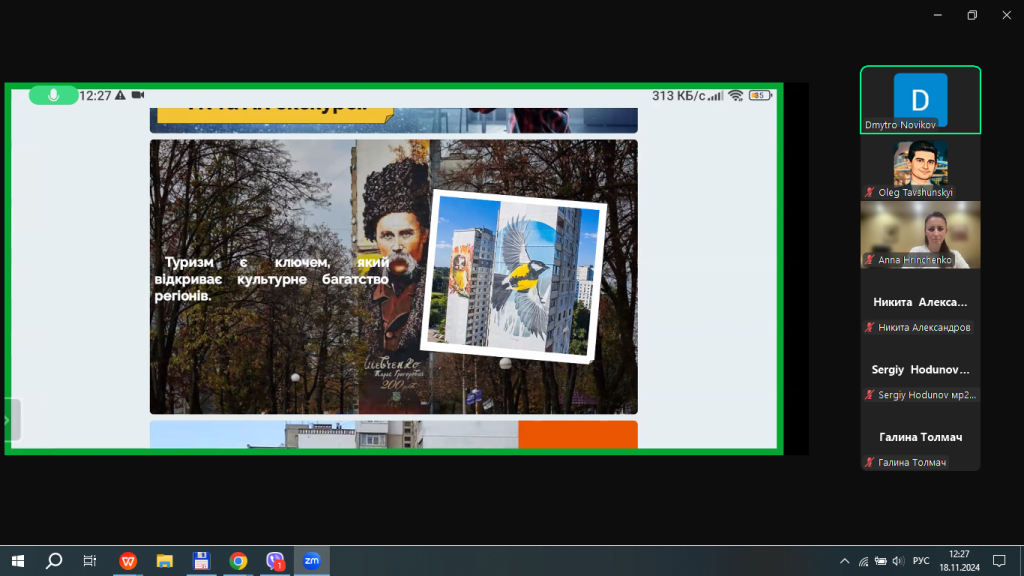Switch to Zoom taskbar icon
Viewport: 1024px width, 576px height.
coord(312,561)
